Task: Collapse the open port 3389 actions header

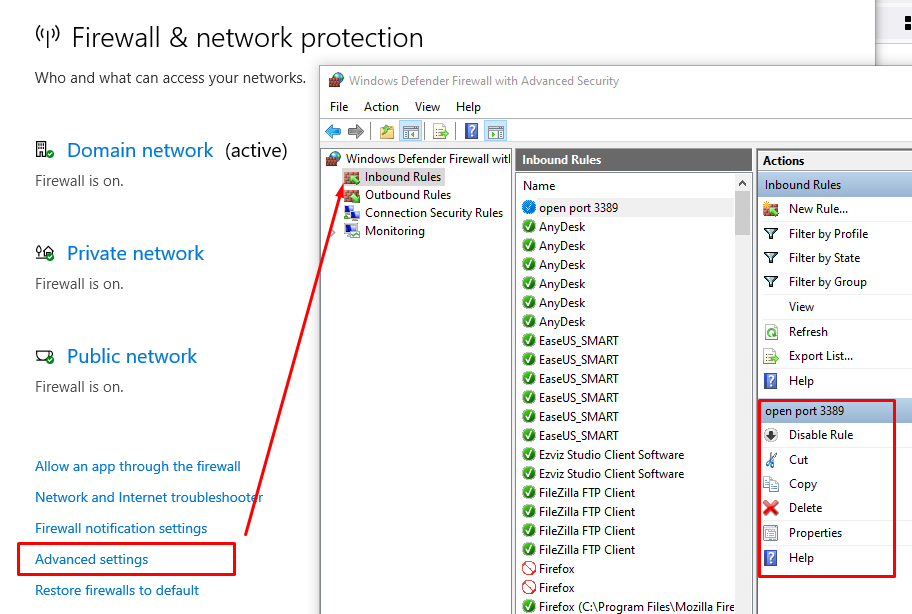Action: pyautogui.click(x=835, y=411)
